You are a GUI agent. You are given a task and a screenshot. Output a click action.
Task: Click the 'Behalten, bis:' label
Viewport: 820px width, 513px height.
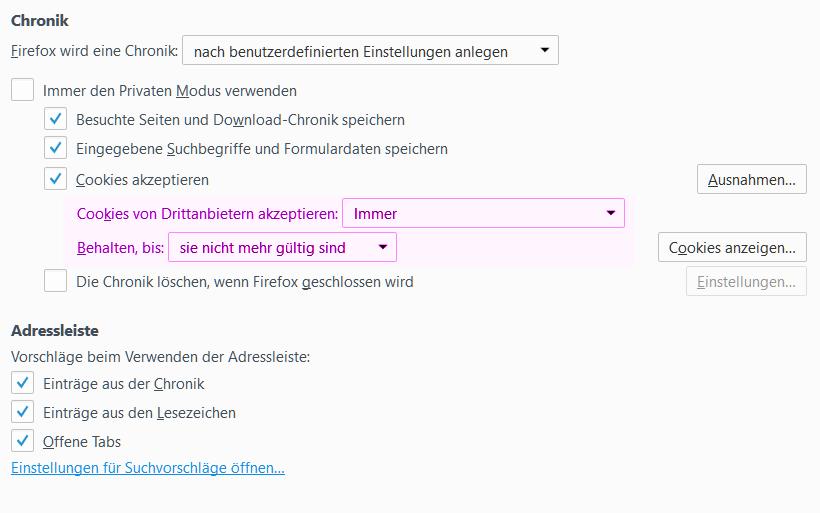point(120,248)
